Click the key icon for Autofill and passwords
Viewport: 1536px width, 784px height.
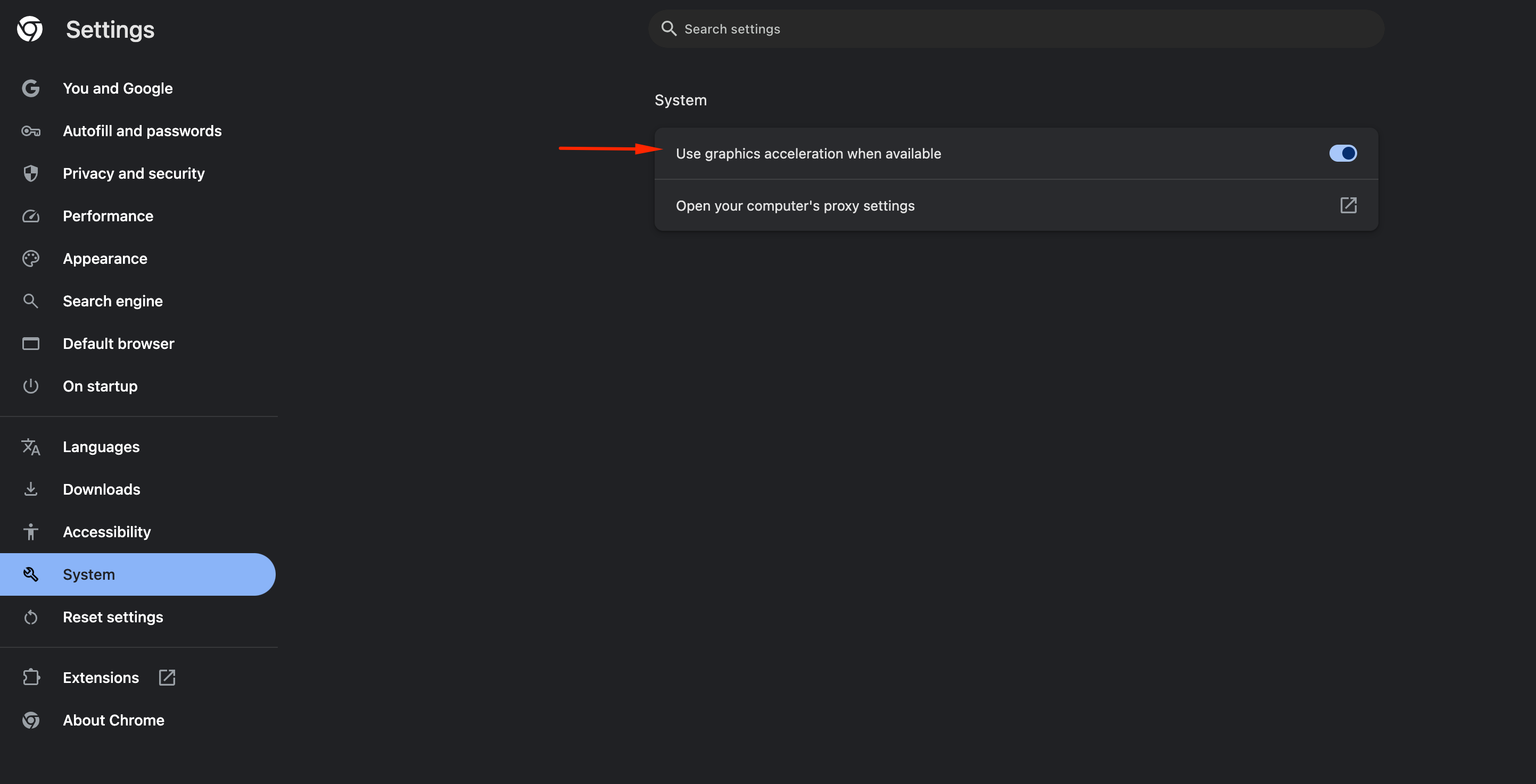pyautogui.click(x=30, y=131)
